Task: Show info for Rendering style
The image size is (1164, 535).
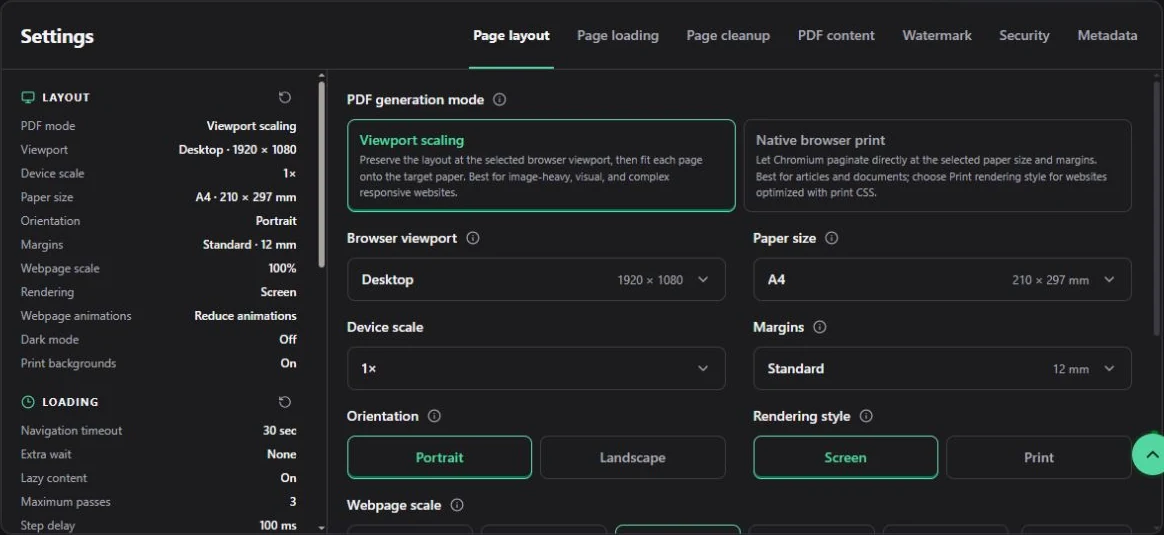Action: [x=866, y=416]
